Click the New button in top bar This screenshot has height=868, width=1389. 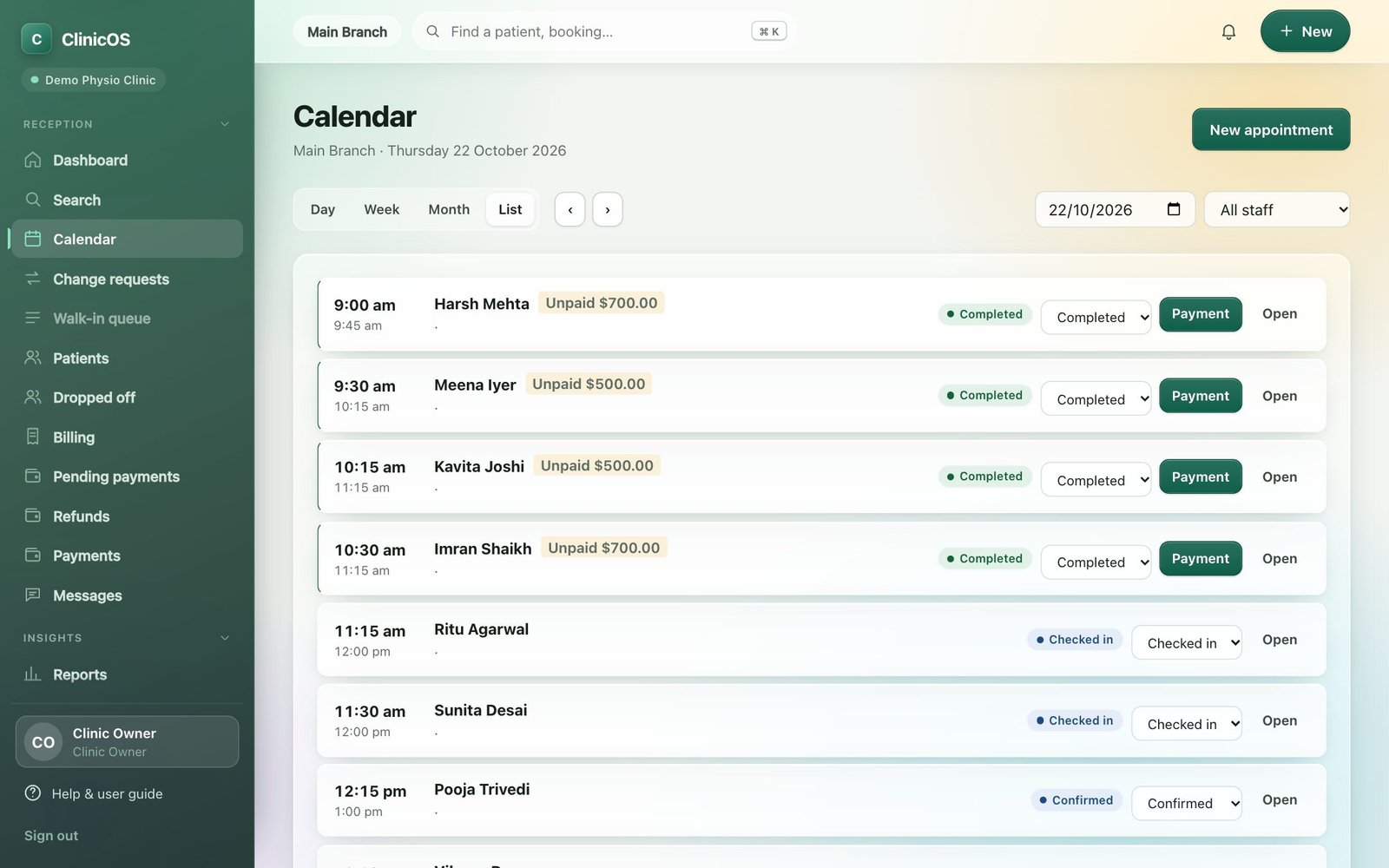(1305, 31)
